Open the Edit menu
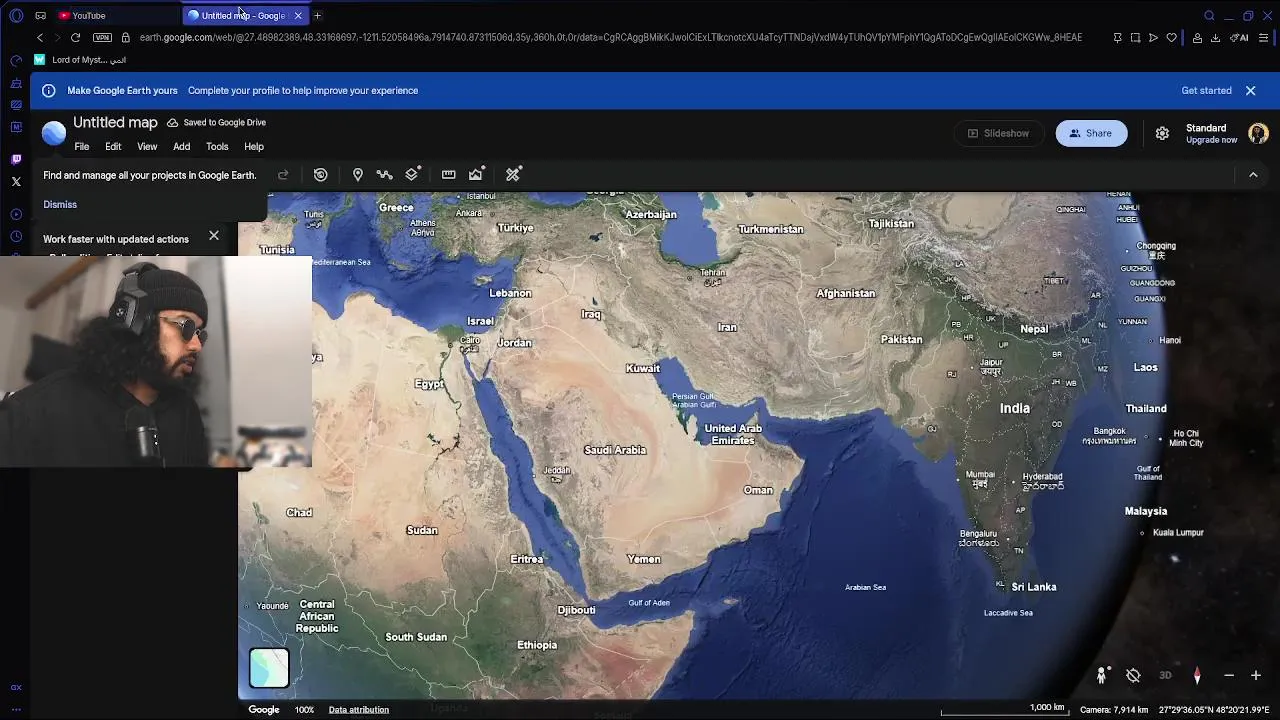The image size is (1280, 720). [113, 147]
